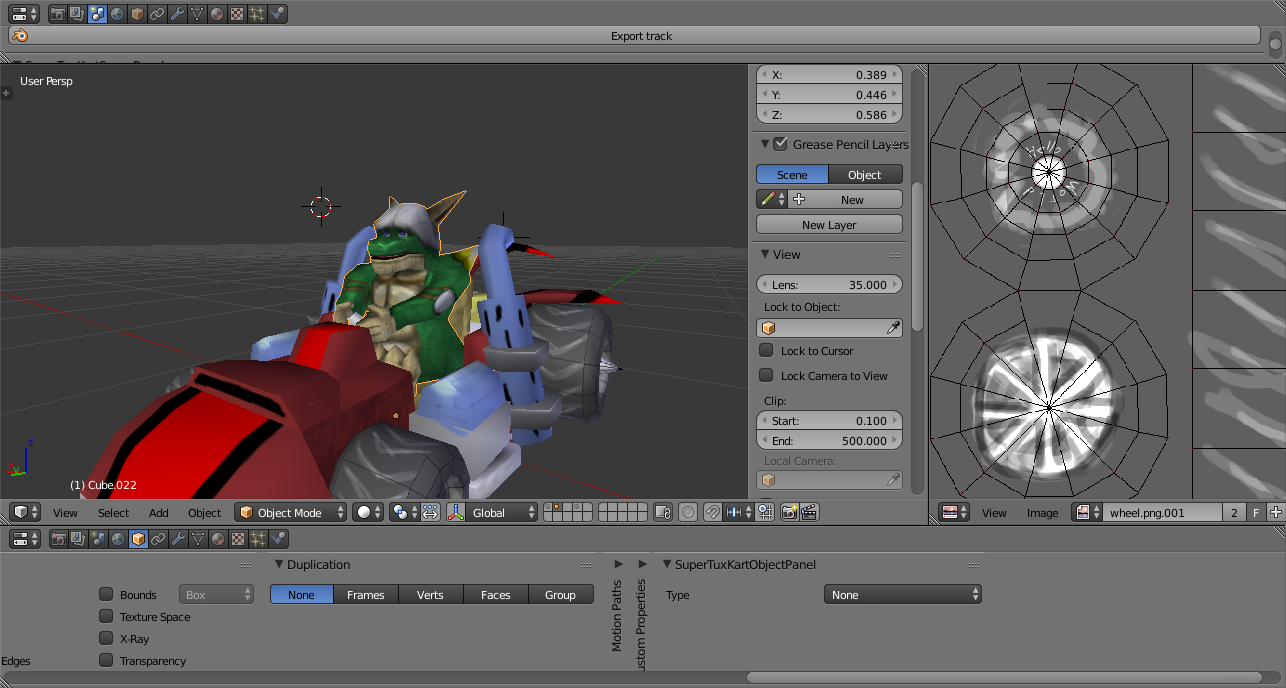Toggle the X-Ray checkbox
1286x688 pixels.
(106, 638)
